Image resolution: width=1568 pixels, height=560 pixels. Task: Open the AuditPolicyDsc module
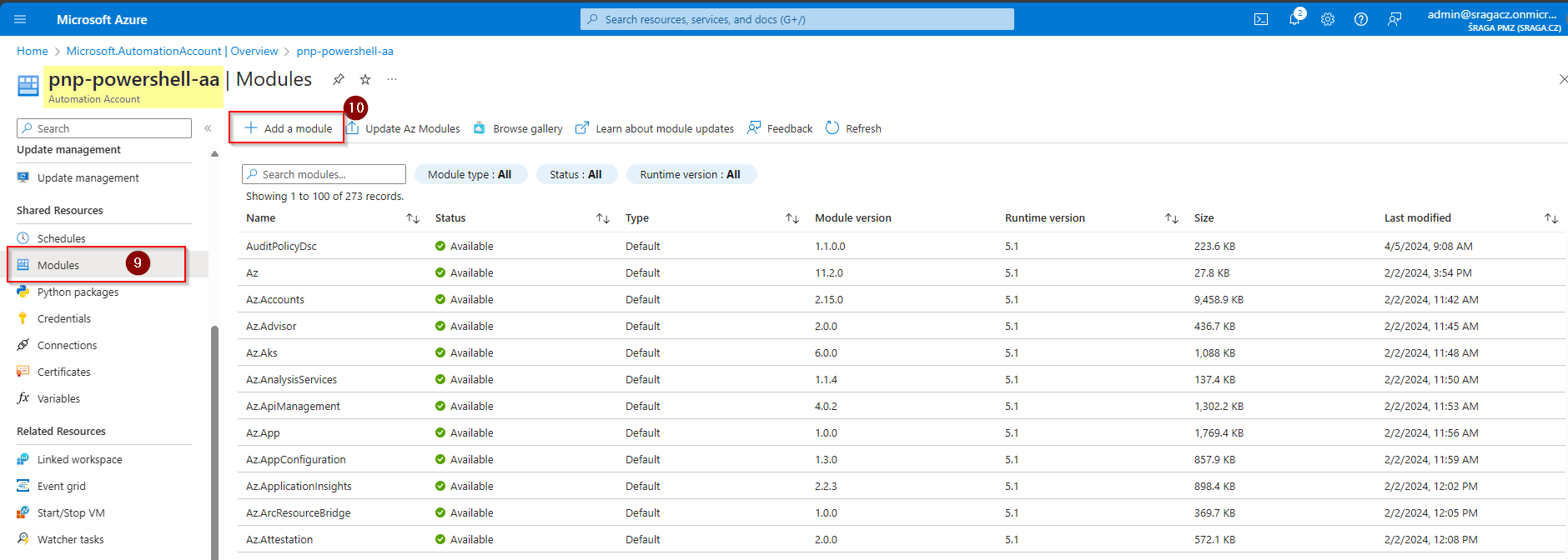[281, 246]
